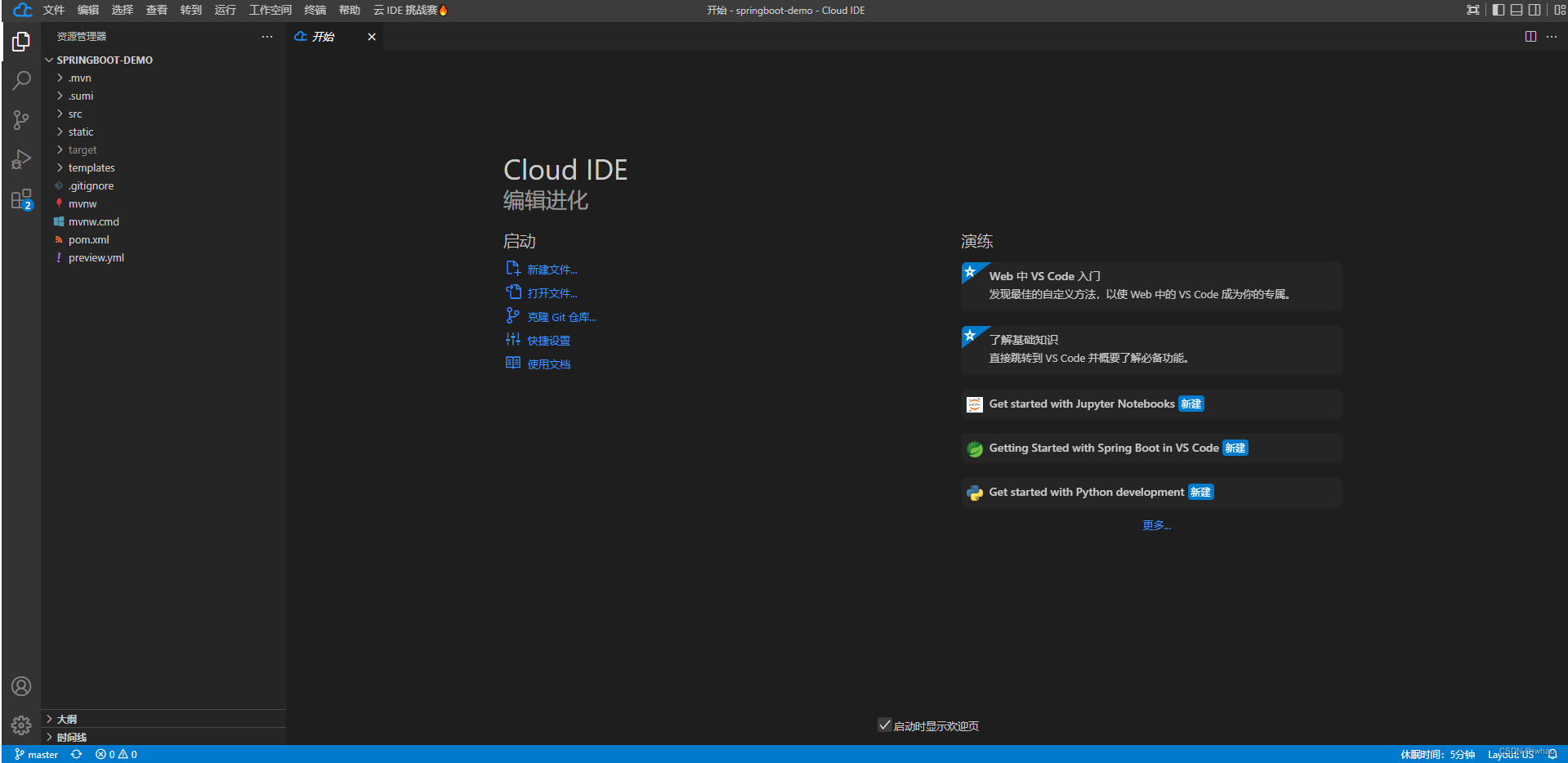Close the 开始 tab

[372, 37]
